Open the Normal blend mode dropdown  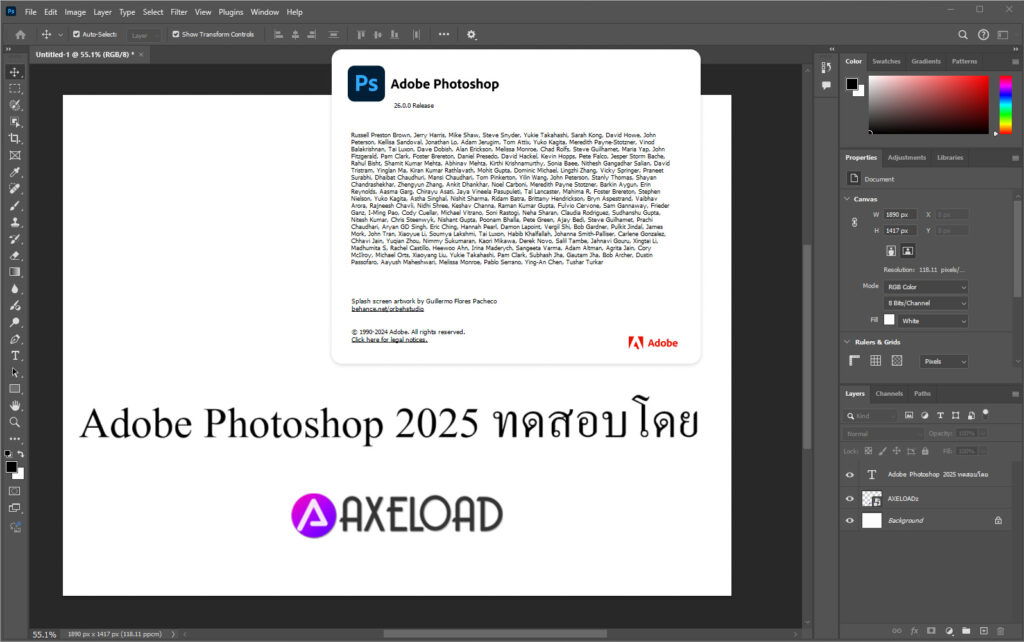(x=882, y=434)
